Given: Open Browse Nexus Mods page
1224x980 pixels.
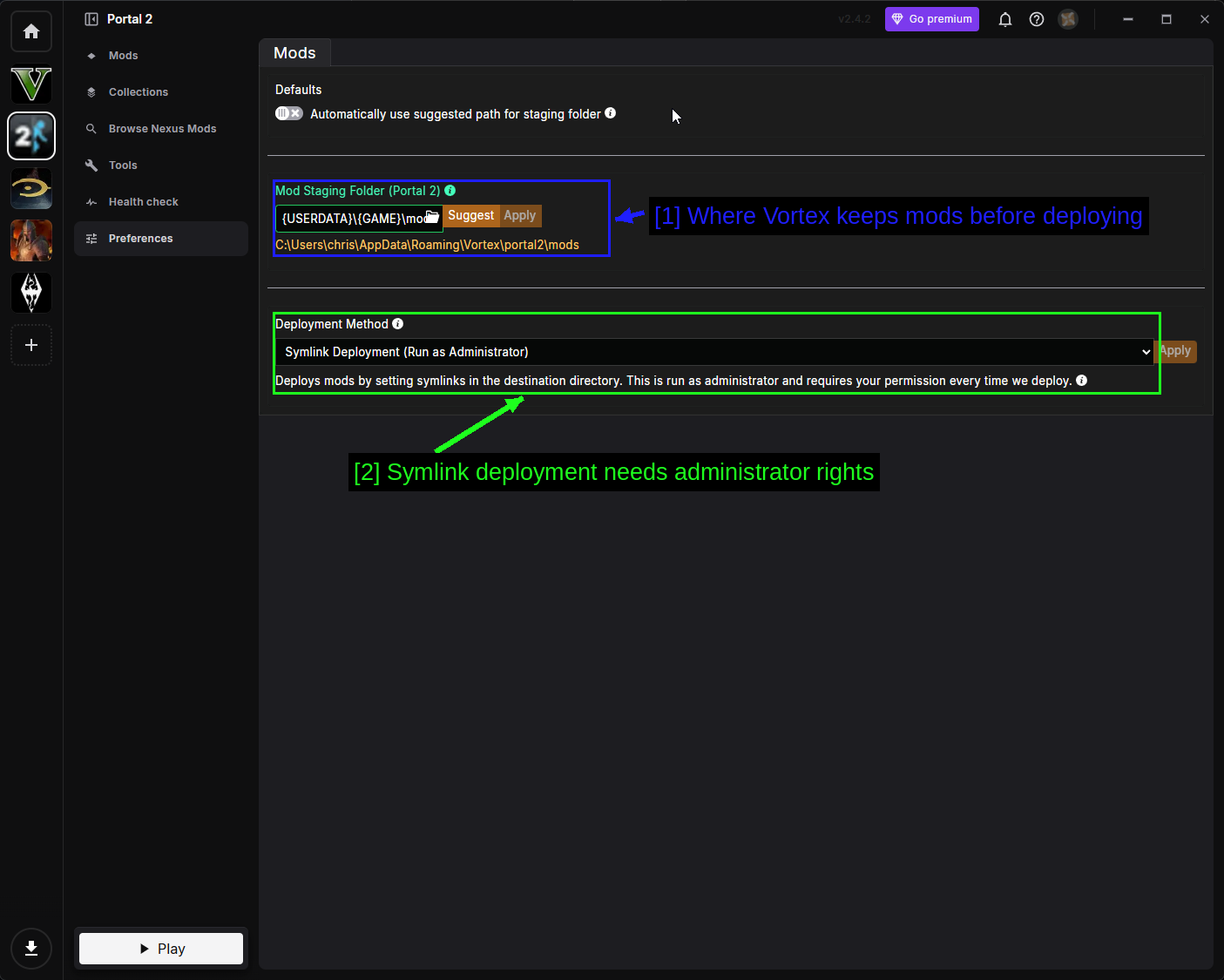Looking at the screenshot, I should [x=161, y=129].
